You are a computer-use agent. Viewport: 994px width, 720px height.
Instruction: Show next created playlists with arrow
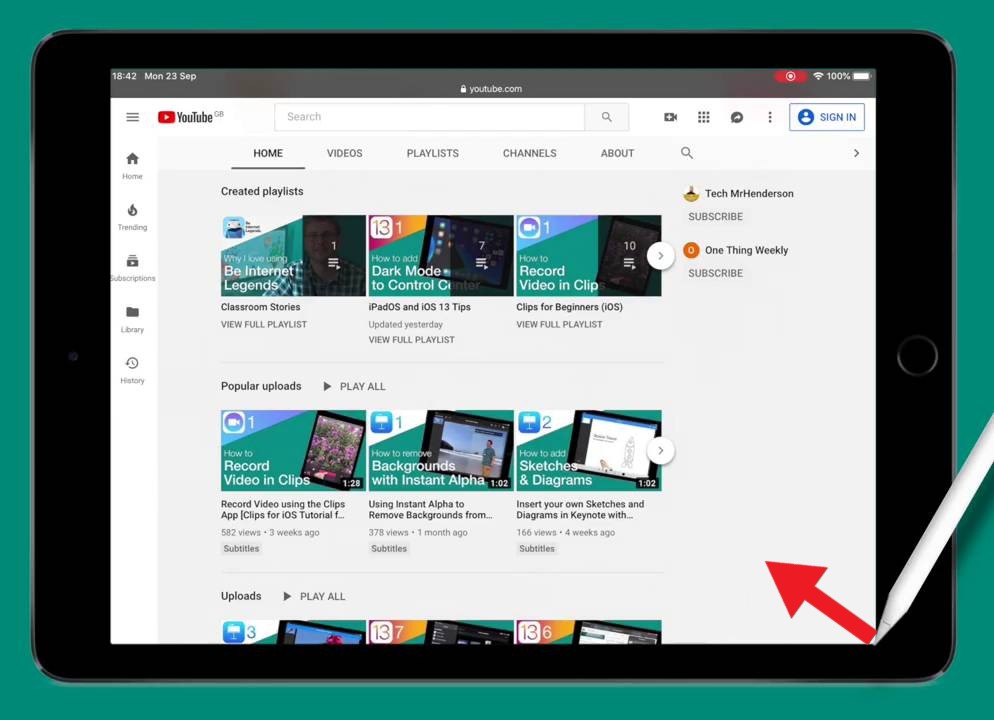coord(660,256)
